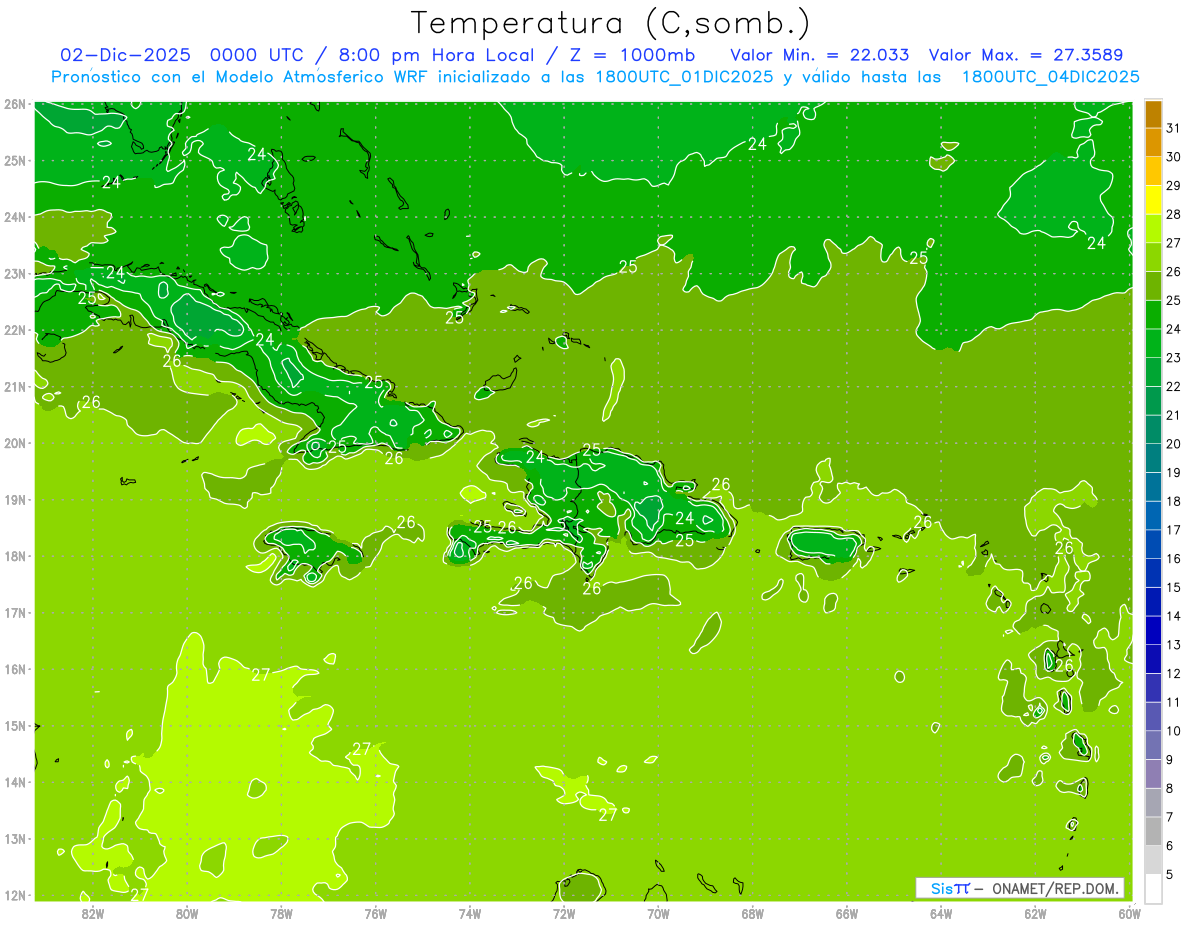Click the "25N" latitude axis label
Viewport: 1200px width, 927px height.
click(15, 160)
